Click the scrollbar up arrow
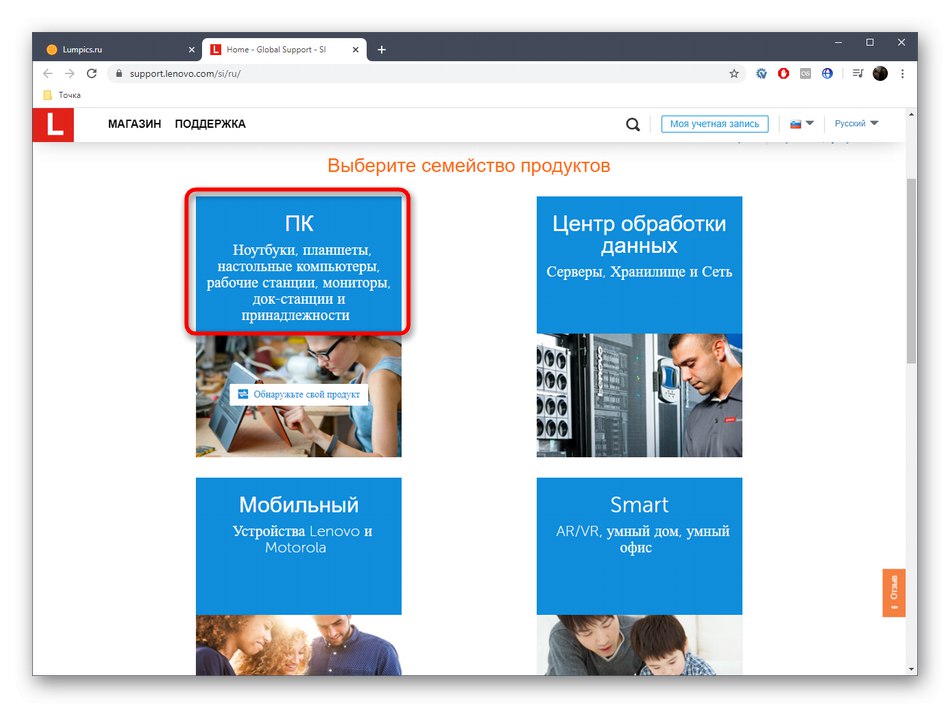Viewport: 950px width, 708px height. [911, 114]
